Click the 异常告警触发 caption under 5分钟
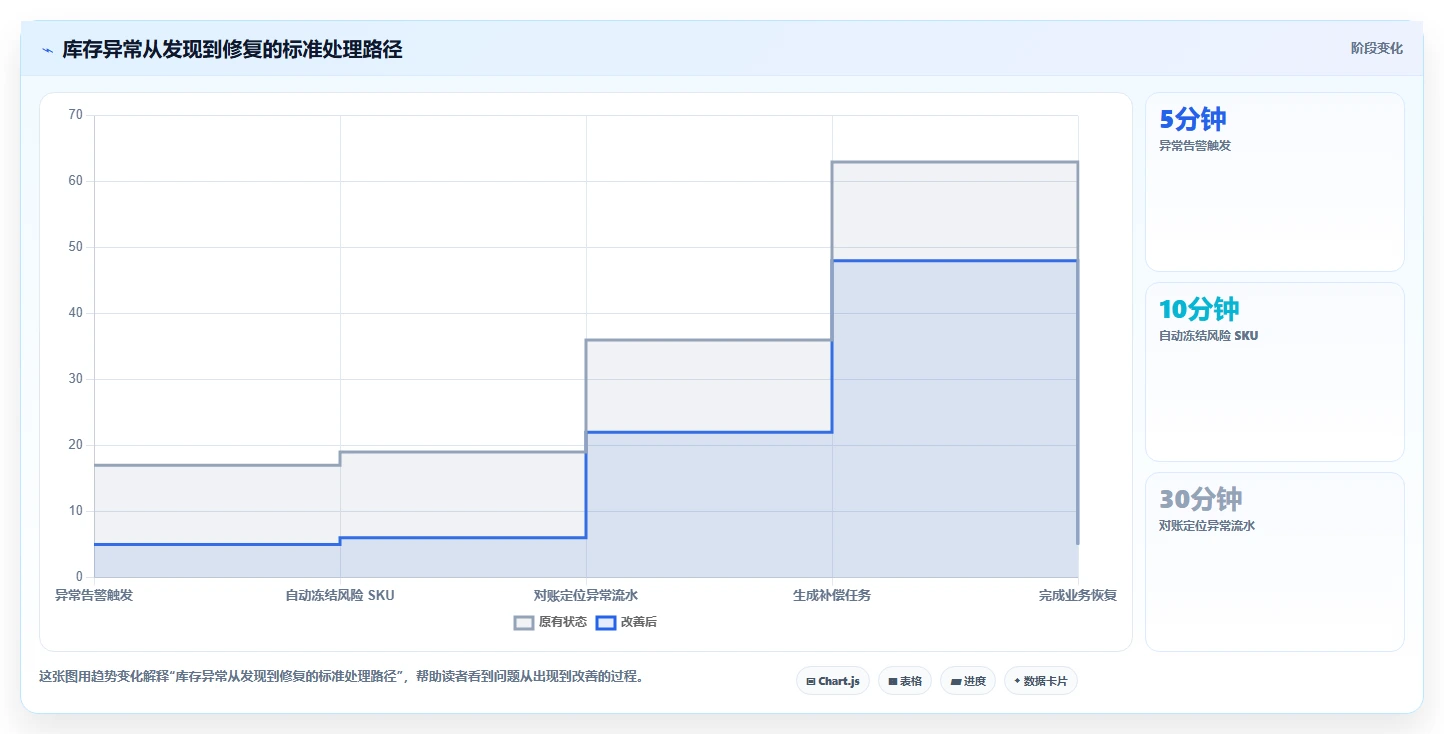The width and height of the screenshot is (1444, 734). [x=1195, y=145]
